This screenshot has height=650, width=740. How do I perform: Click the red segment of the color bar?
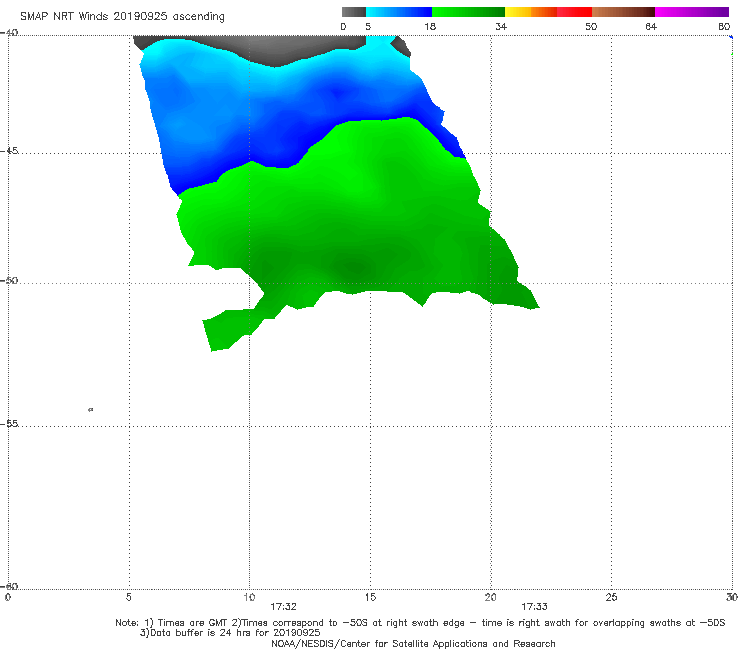574,12
